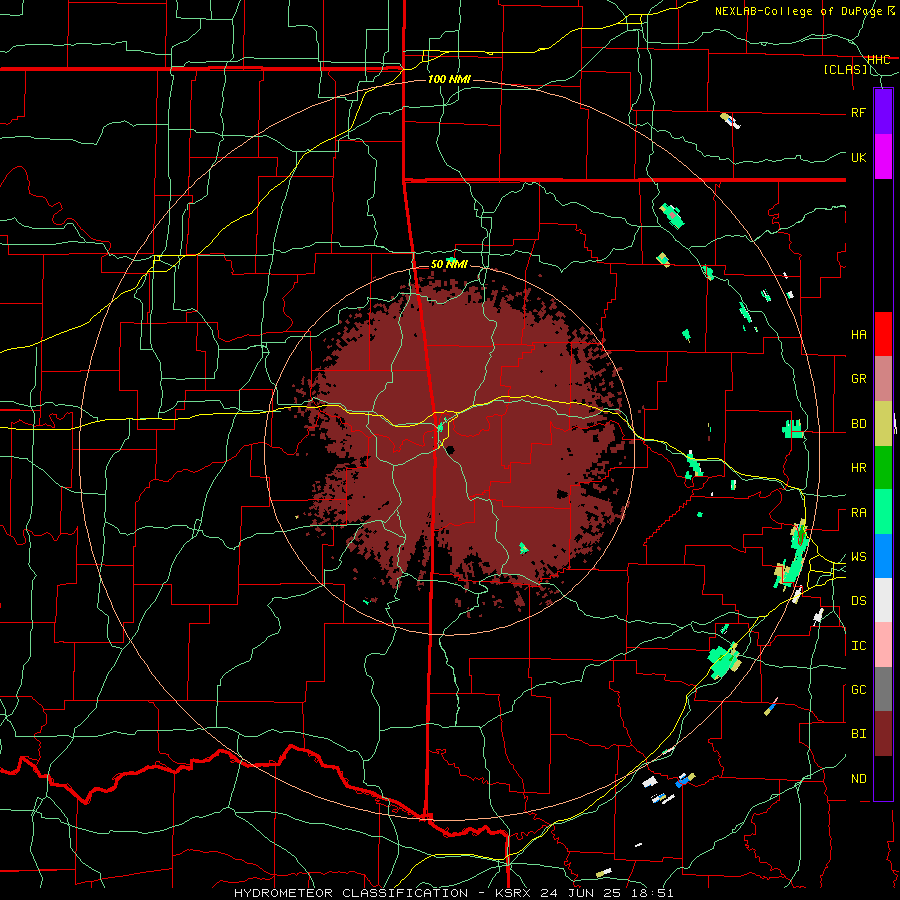This screenshot has height=900, width=900.
Task: Click the light pink IC legend swatch
Action: pos(883,645)
